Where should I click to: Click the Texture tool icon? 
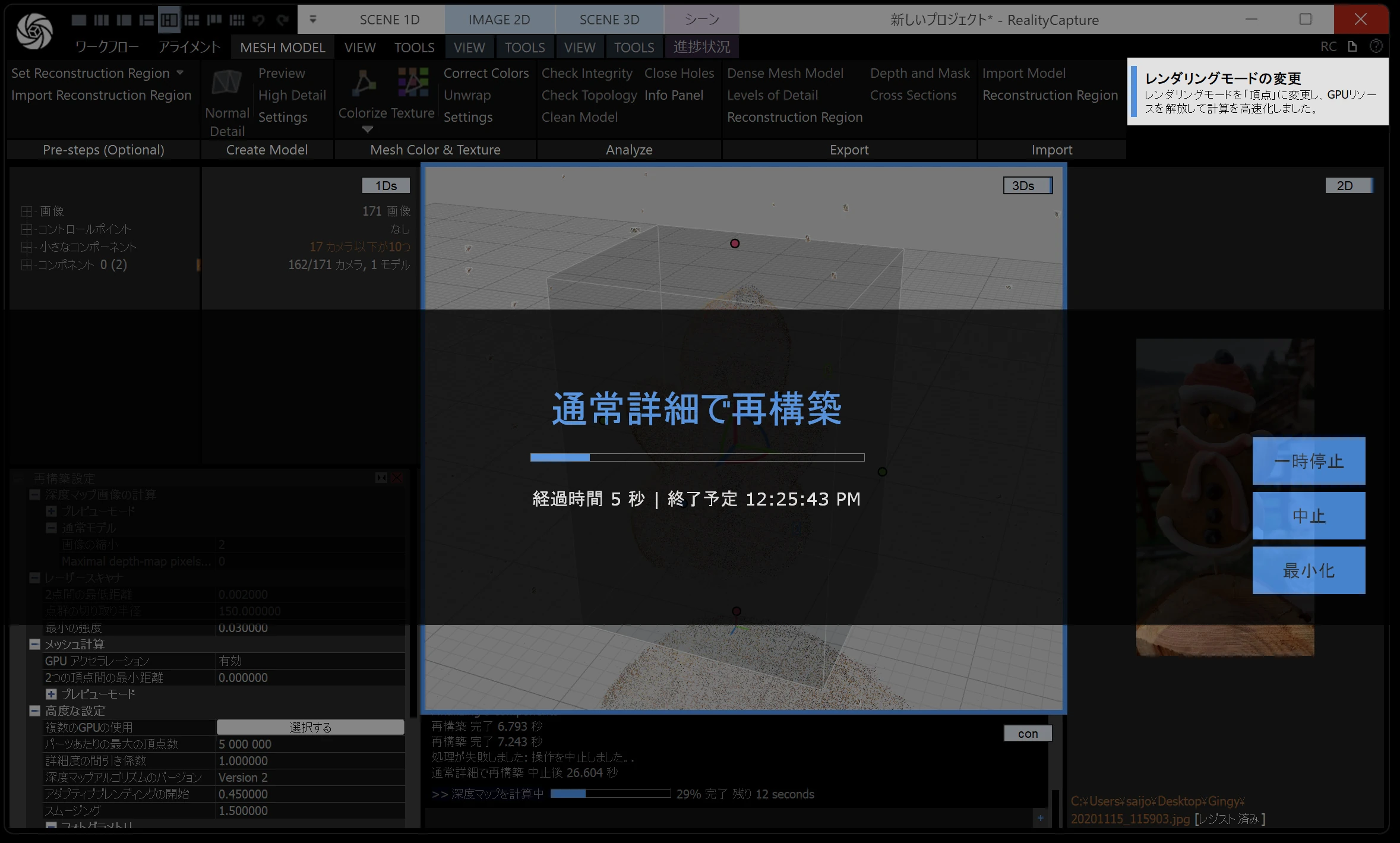click(413, 81)
